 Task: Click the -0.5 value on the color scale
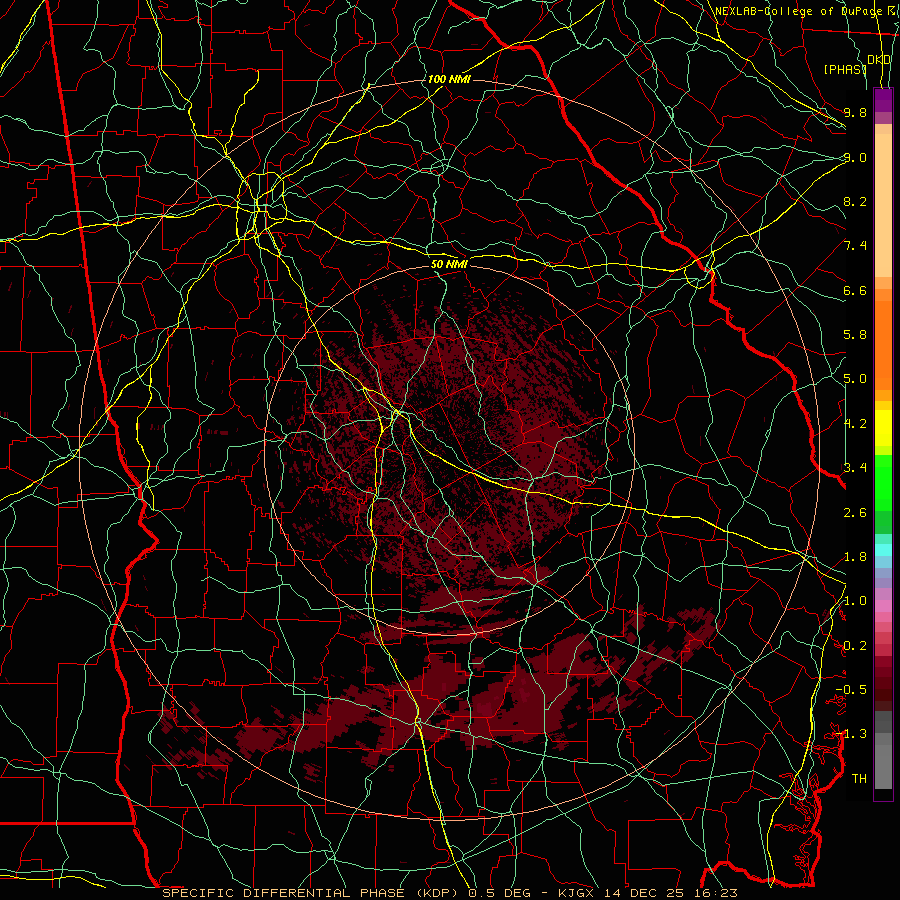click(851, 690)
